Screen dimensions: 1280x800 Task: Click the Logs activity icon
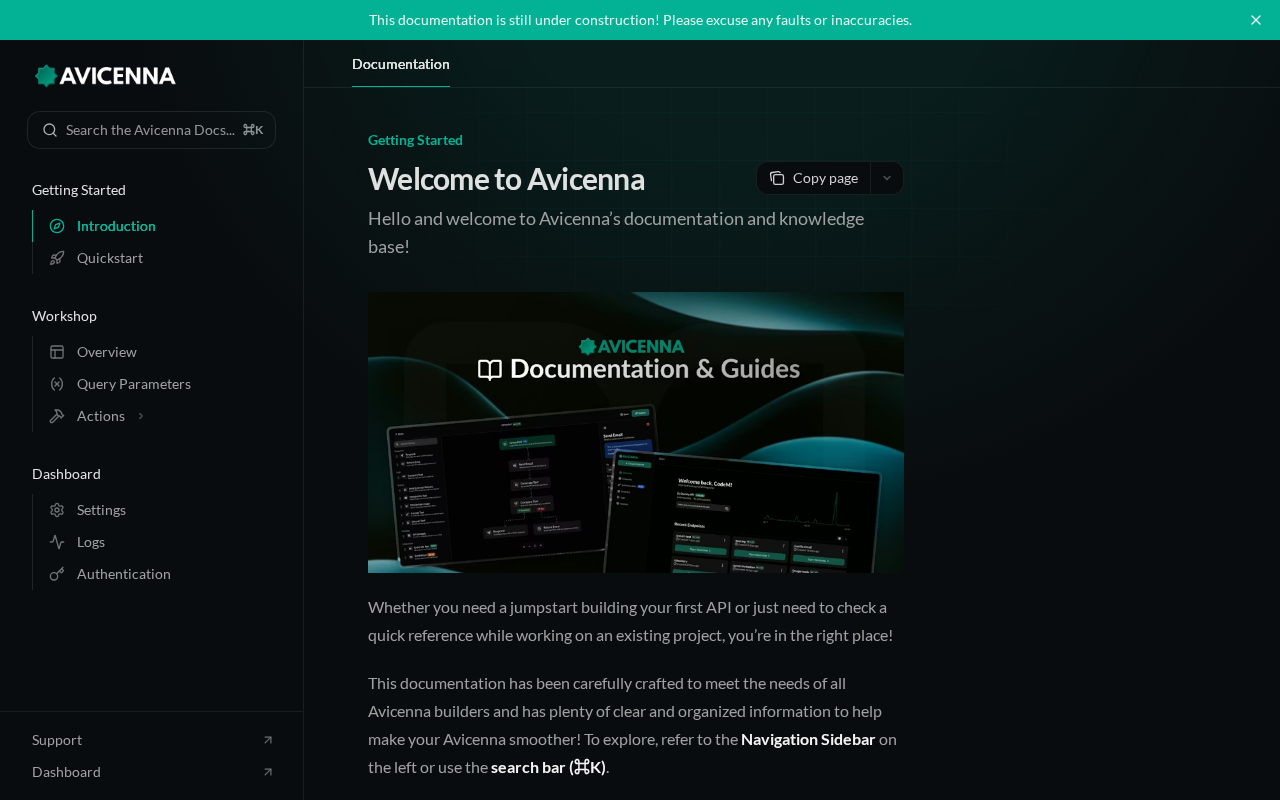click(x=57, y=542)
